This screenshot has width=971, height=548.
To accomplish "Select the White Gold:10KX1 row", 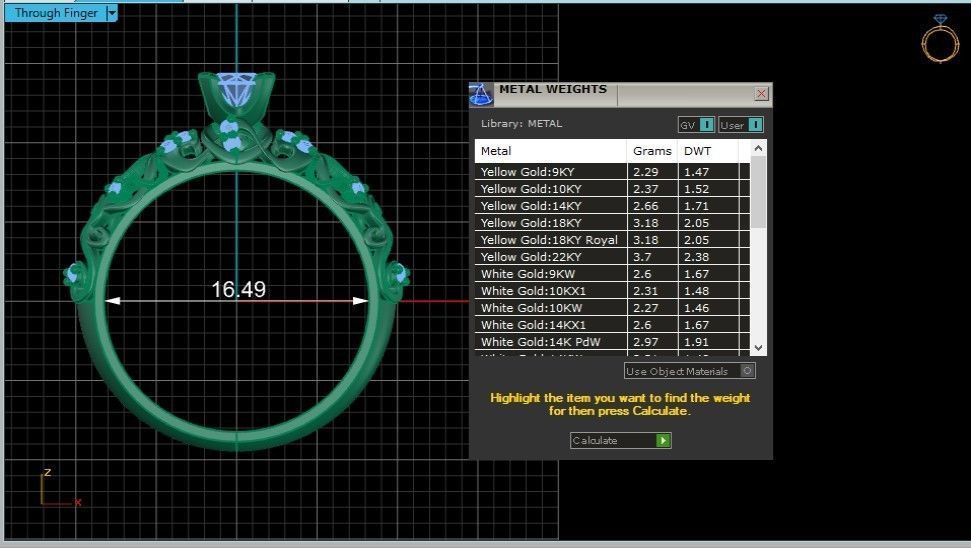I will point(612,290).
